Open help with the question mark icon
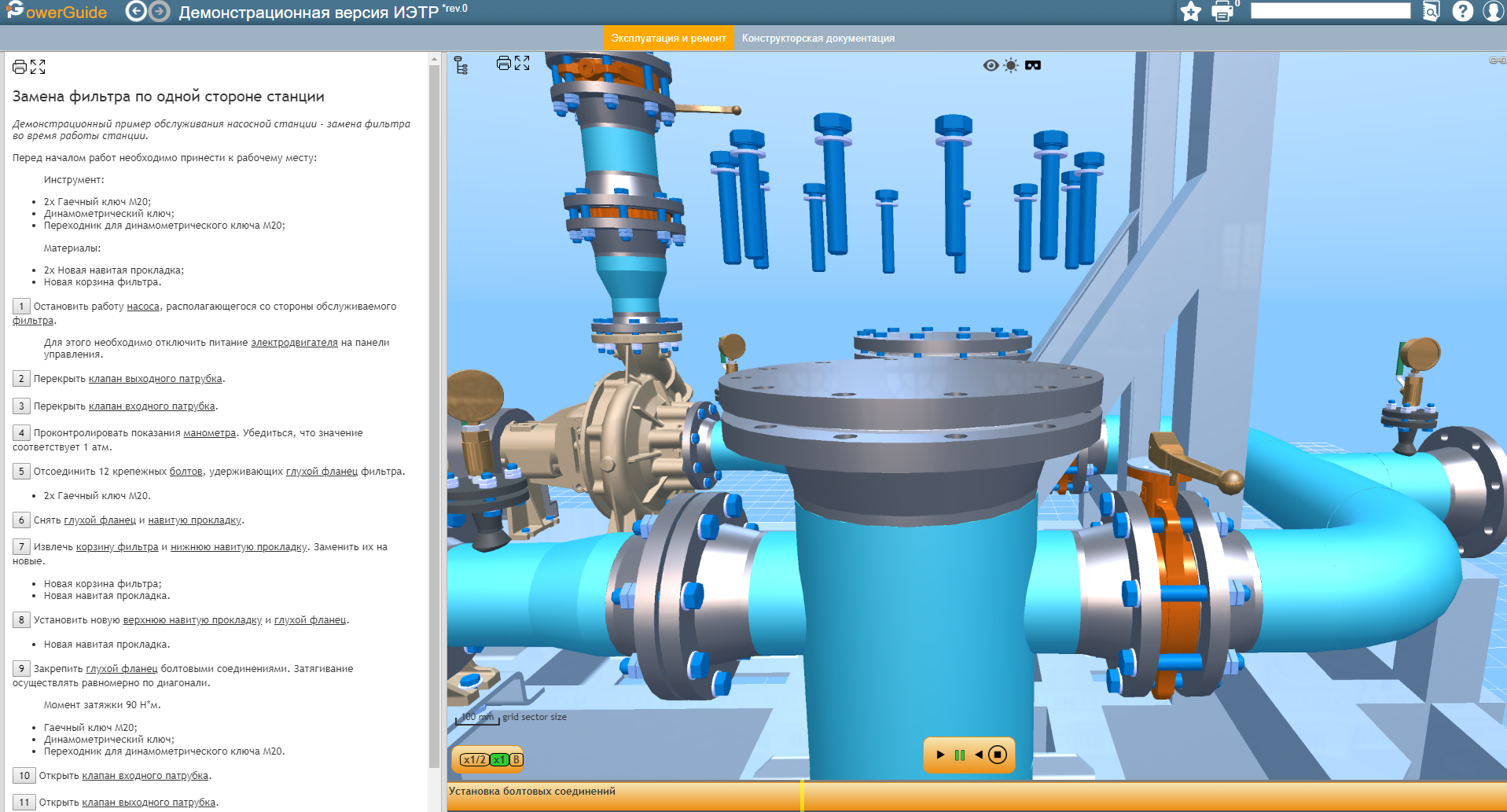Viewport: 1507px width, 812px height. (x=1462, y=12)
